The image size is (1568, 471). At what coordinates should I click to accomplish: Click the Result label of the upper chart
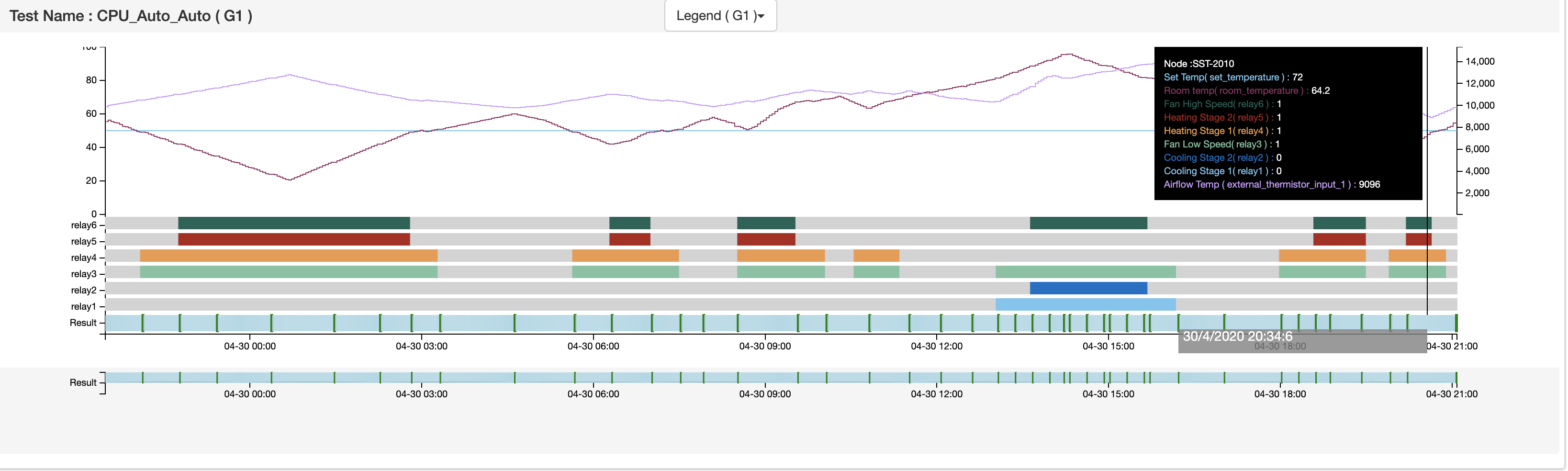(x=83, y=323)
